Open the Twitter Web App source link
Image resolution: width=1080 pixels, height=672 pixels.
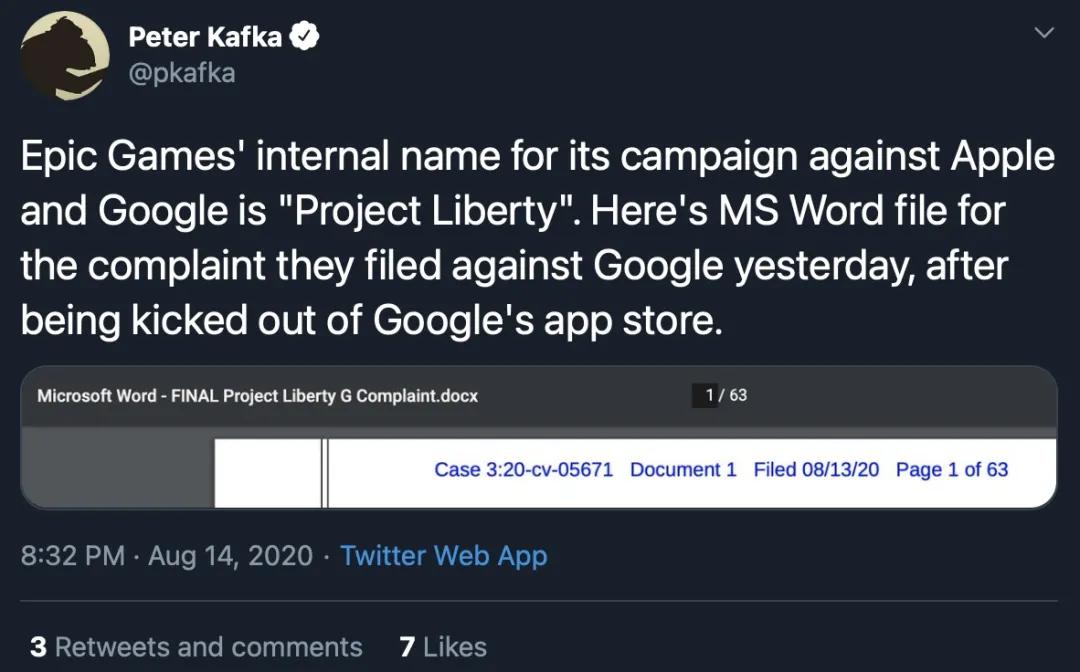coord(443,556)
